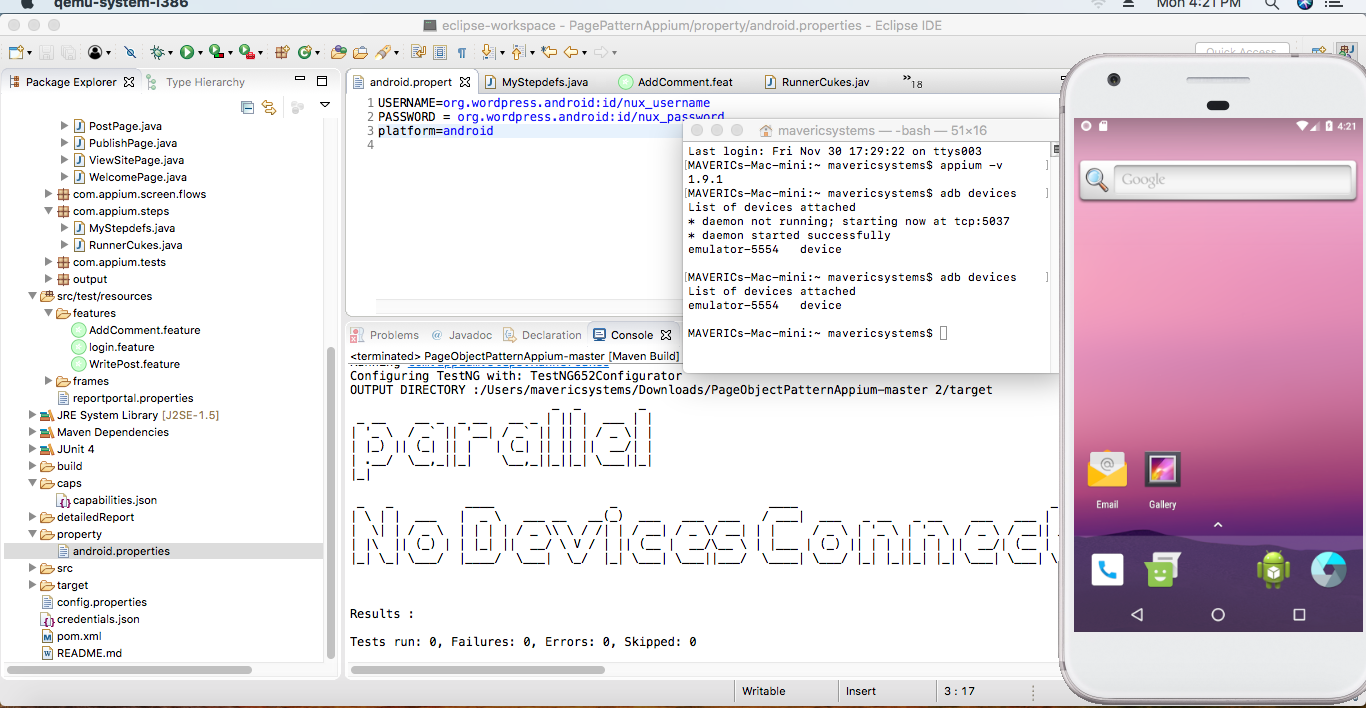This screenshot has width=1366, height=708.
Task: Close the android.properties editor tab
Action: 465,82
